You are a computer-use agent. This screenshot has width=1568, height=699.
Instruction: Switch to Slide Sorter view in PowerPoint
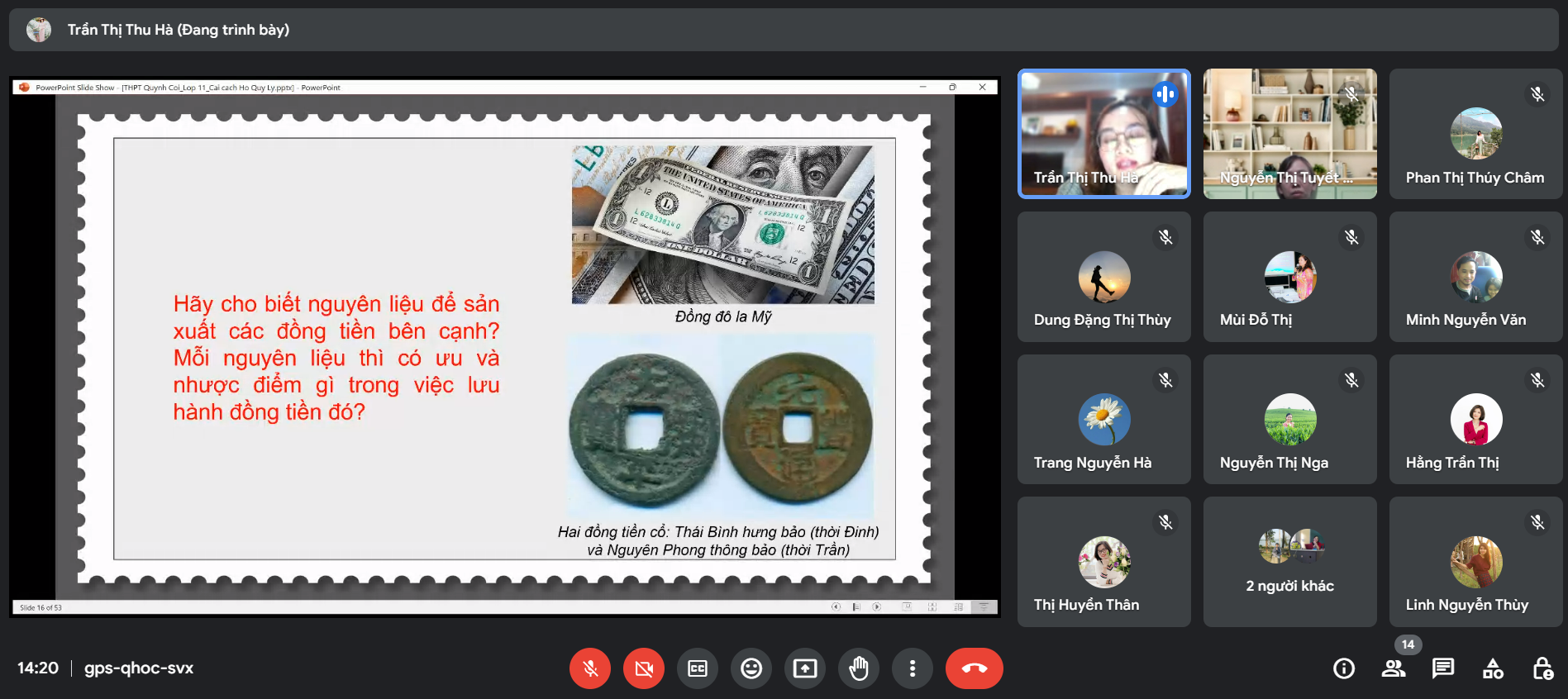[x=932, y=607]
